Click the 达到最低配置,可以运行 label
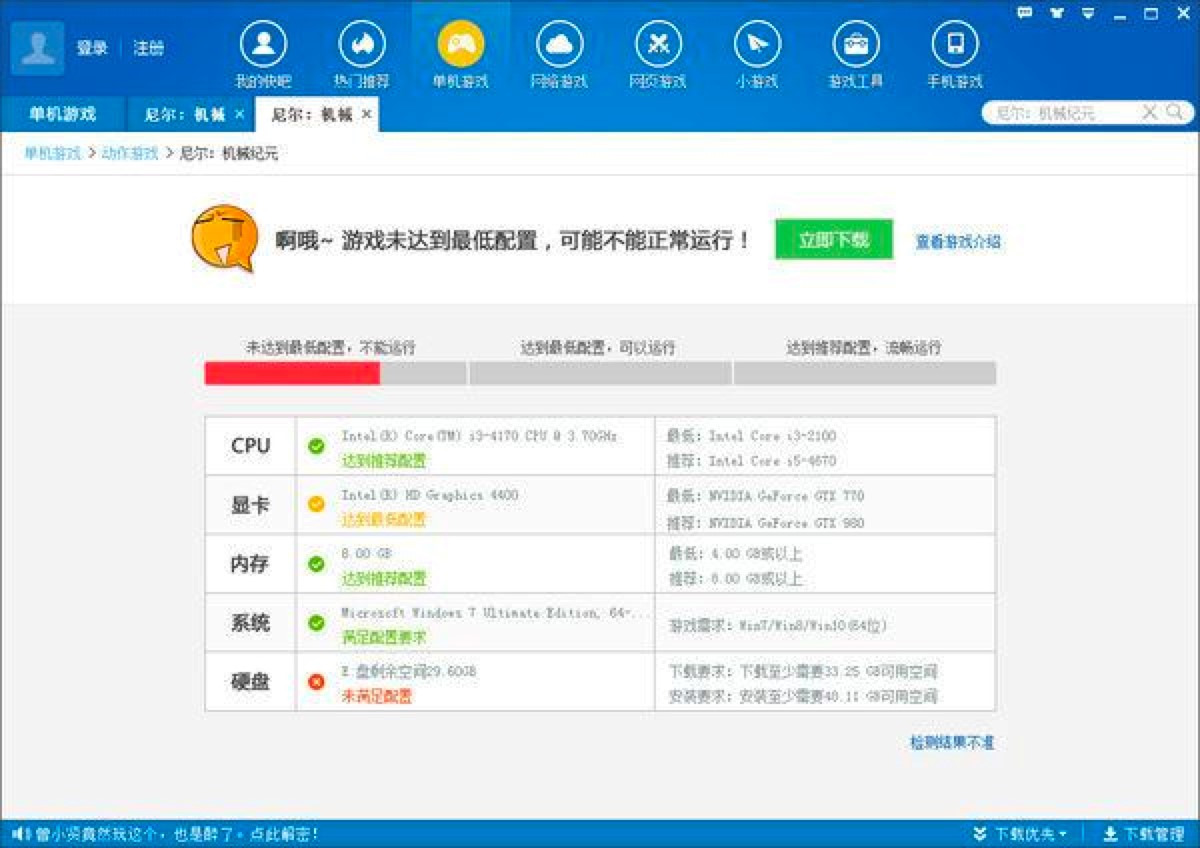1200x848 pixels. pyautogui.click(x=598, y=348)
